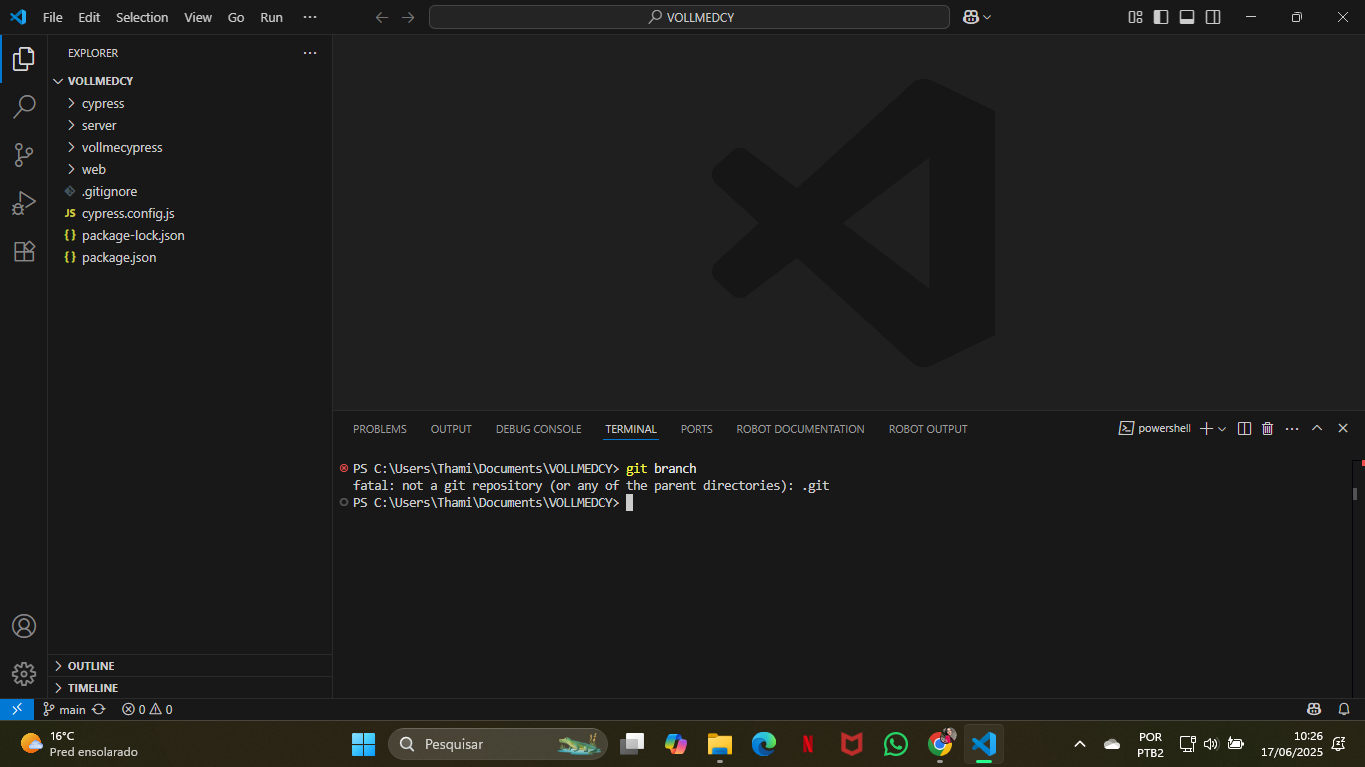Open the Search view in activity bar
This screenshot has width=1365, height=767.
24,107
